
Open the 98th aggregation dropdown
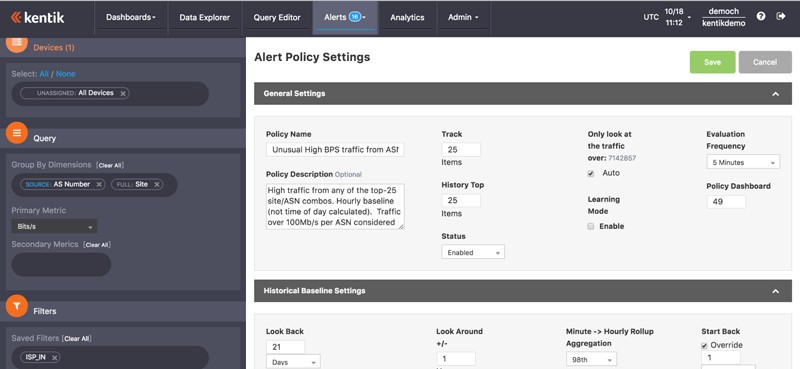591,359
